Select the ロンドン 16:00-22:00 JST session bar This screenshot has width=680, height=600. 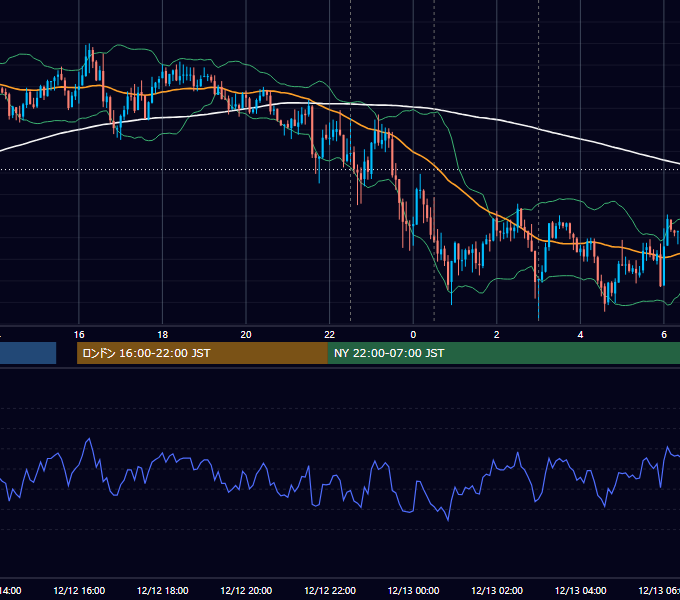[202, 353]
